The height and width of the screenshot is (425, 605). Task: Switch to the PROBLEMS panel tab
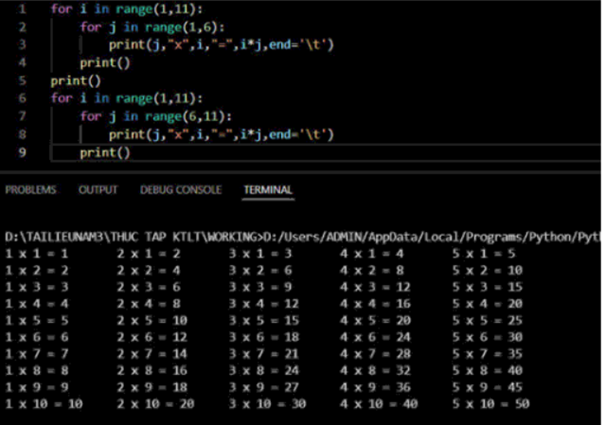coord(30,190)
